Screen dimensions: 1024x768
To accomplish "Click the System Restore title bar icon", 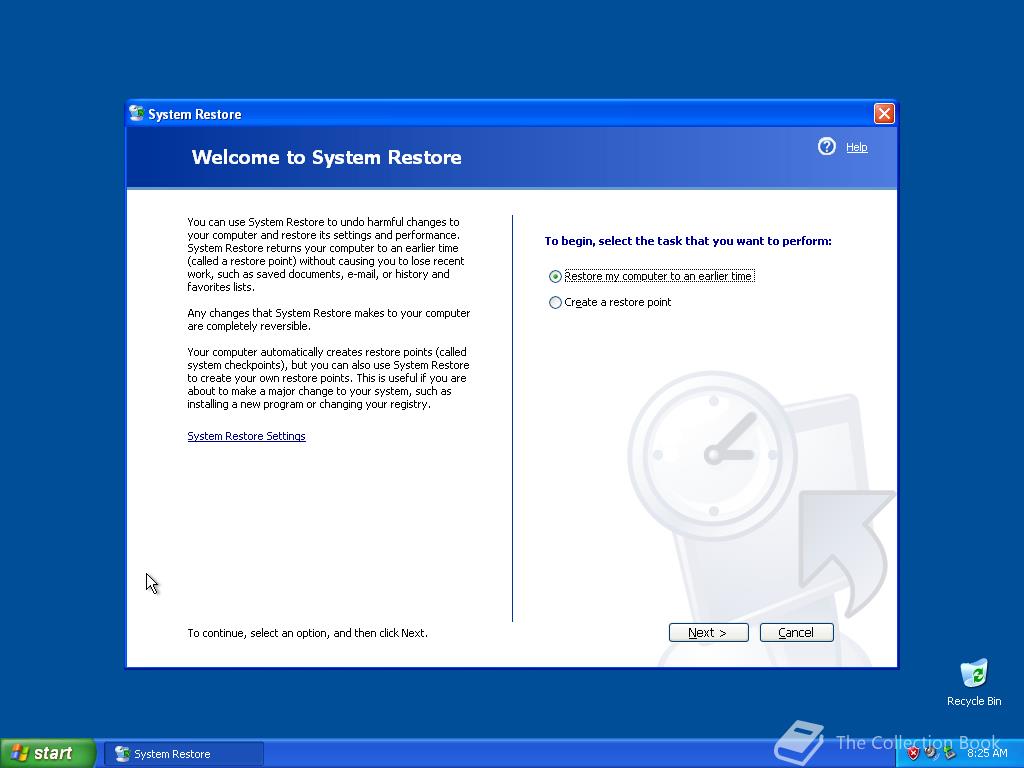I will pos(136,114).
